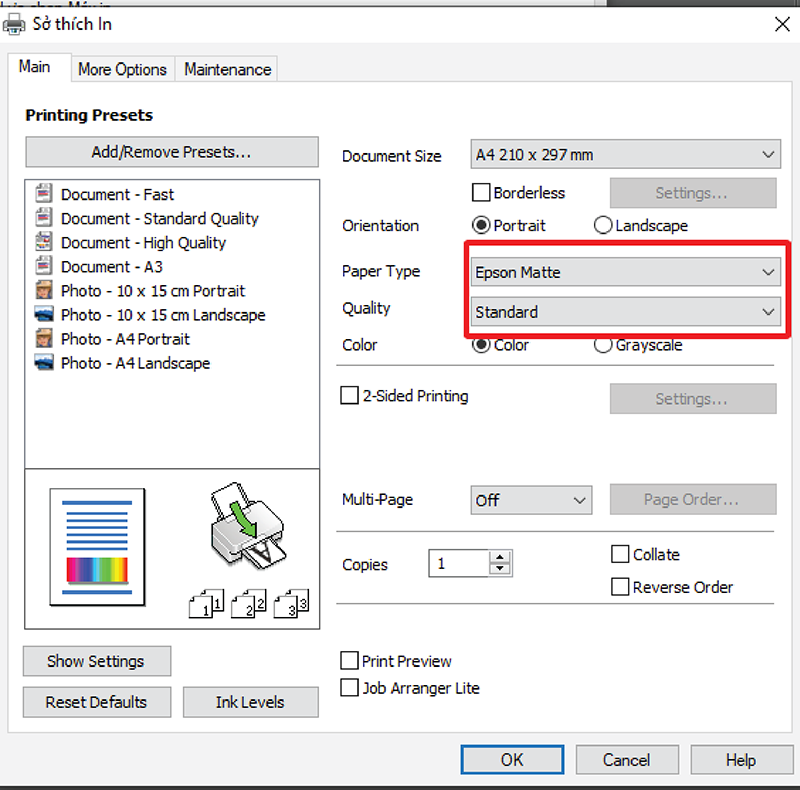The width and height of the screenshot is (800, 790).
Task: Click the Photo - A4 Portrait icon
Action: pos(44,338)
